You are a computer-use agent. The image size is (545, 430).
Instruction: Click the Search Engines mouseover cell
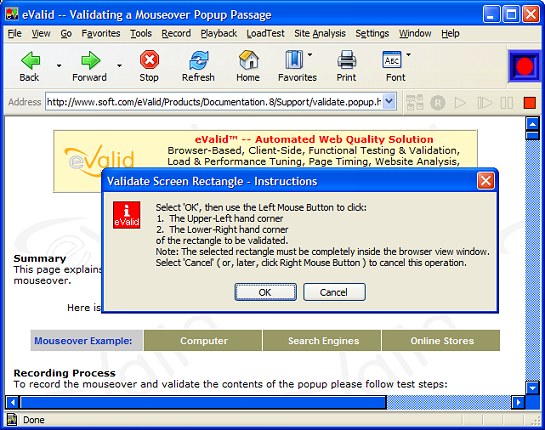click(322, 341)
